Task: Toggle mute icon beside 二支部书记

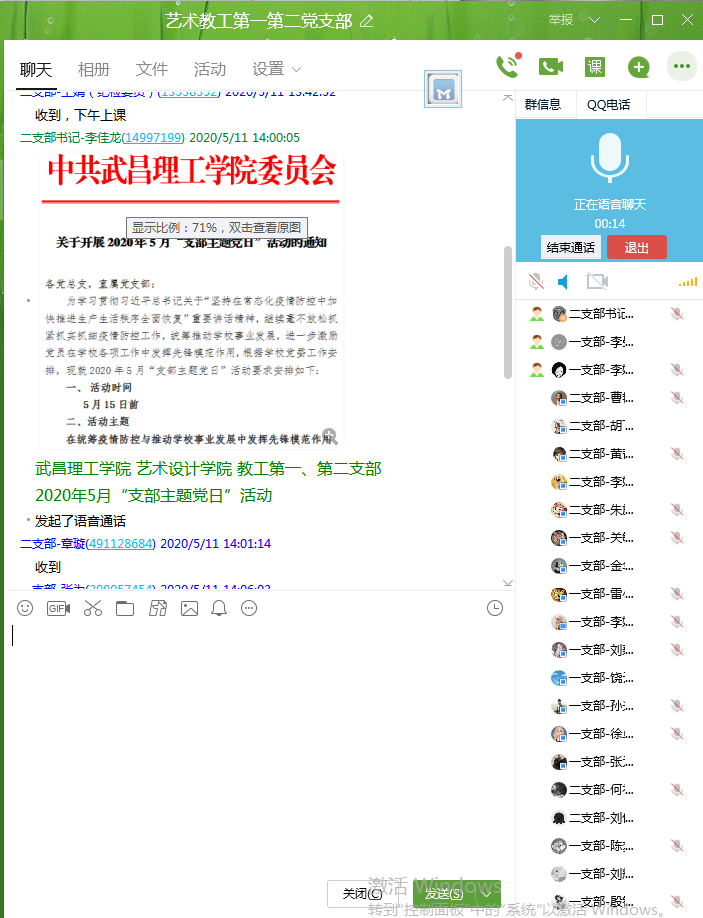Action: click(677, 314)
